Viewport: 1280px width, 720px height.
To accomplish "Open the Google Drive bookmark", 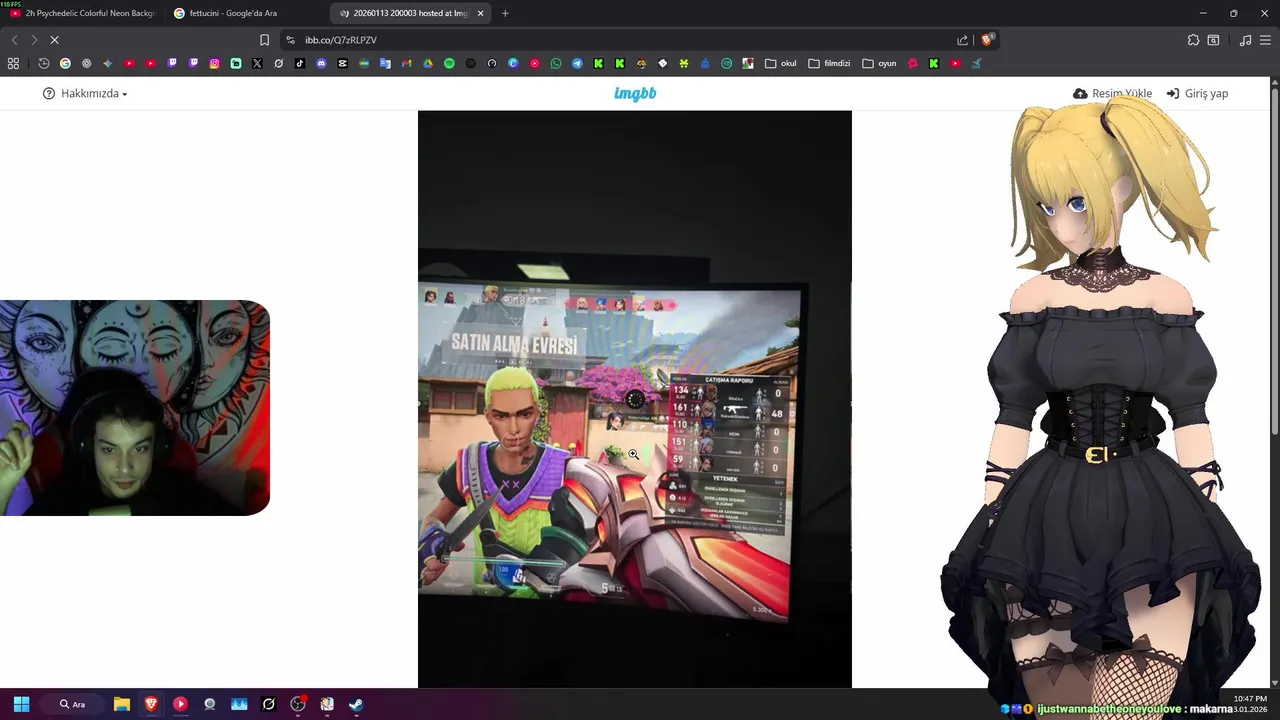I will pyautogui.click(x=428, y=63).
